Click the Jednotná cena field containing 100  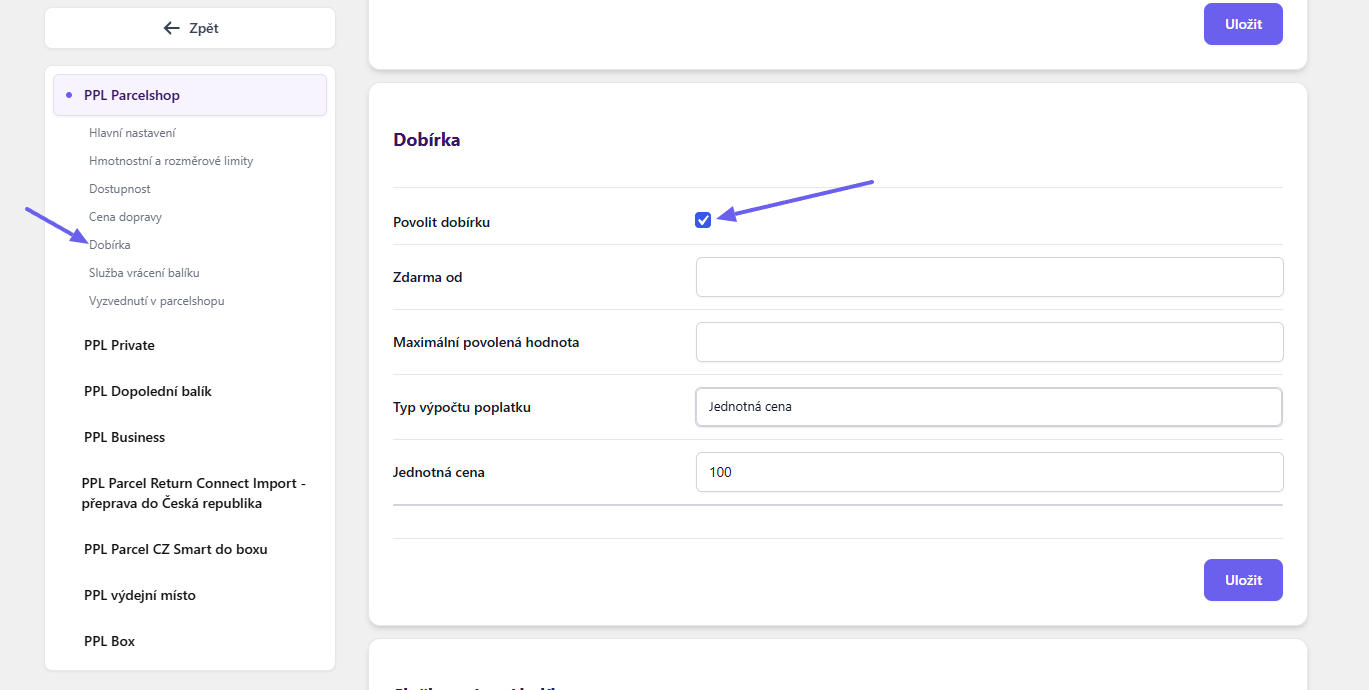coord(989,472)
